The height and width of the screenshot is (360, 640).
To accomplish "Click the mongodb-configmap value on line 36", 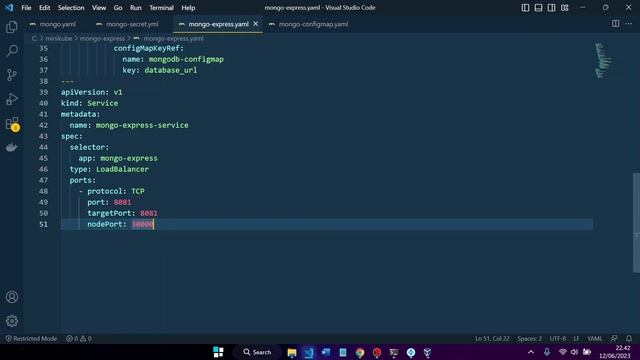I will (186, 59).
